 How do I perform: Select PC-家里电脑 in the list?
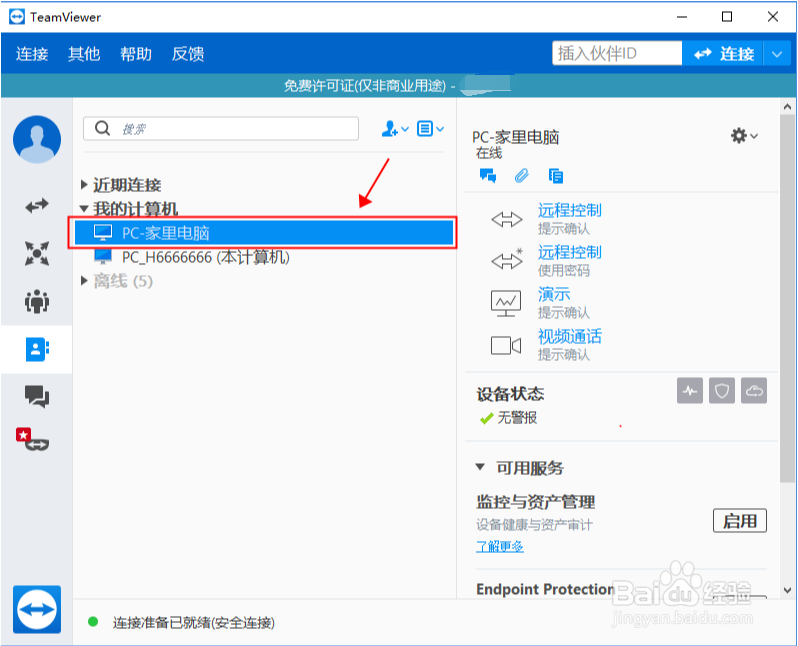[x=264, y=233]
